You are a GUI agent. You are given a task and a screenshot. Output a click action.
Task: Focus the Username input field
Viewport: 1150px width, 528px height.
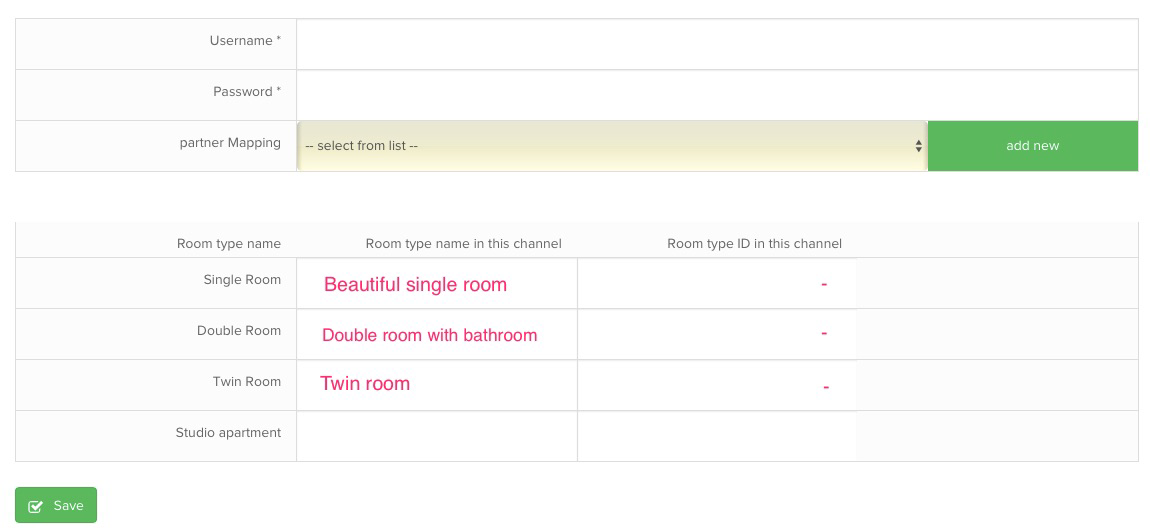(x=717, y=44)
